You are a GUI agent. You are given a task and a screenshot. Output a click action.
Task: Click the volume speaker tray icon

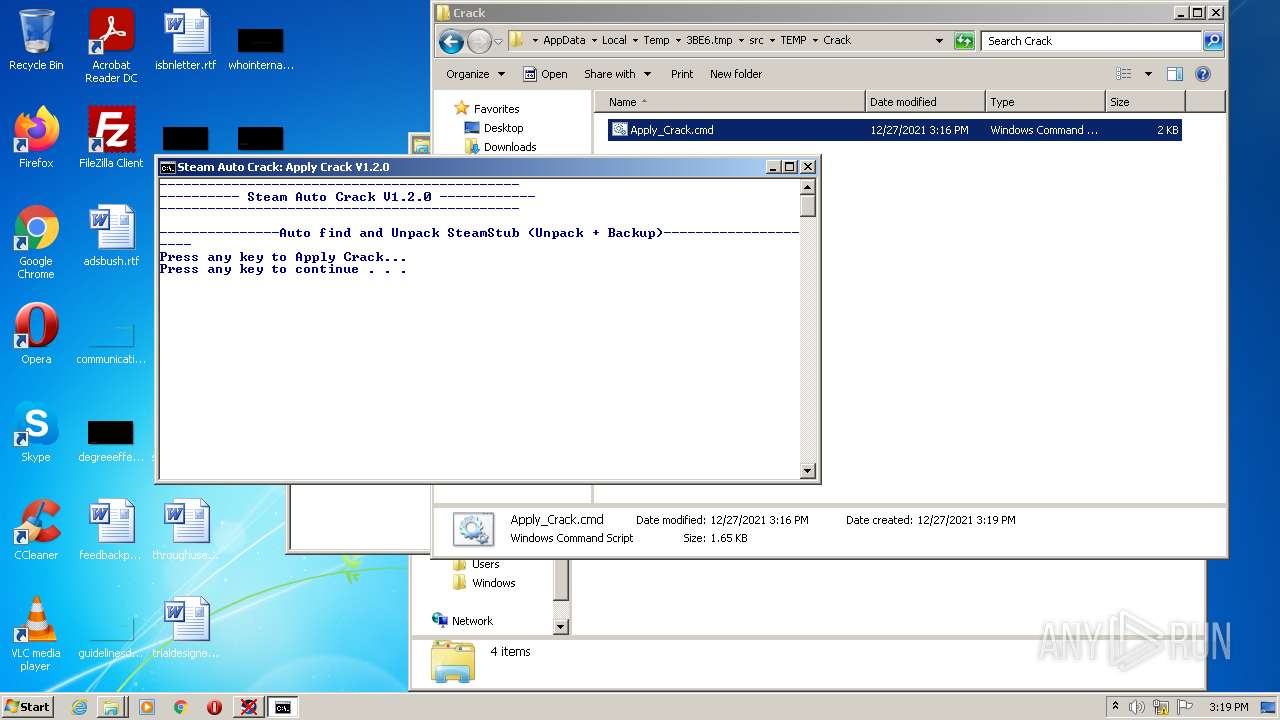coord(1137,707)
